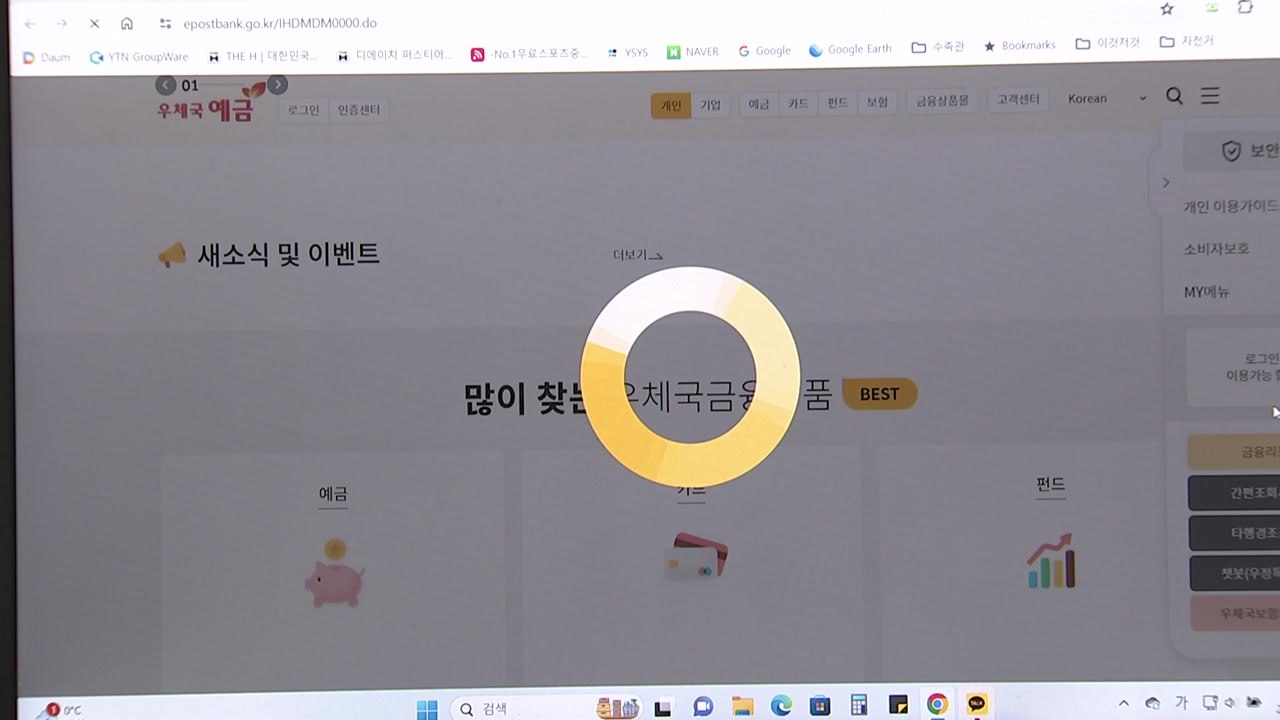
Task: Select the 개인 tab
Action: [670, 105]
